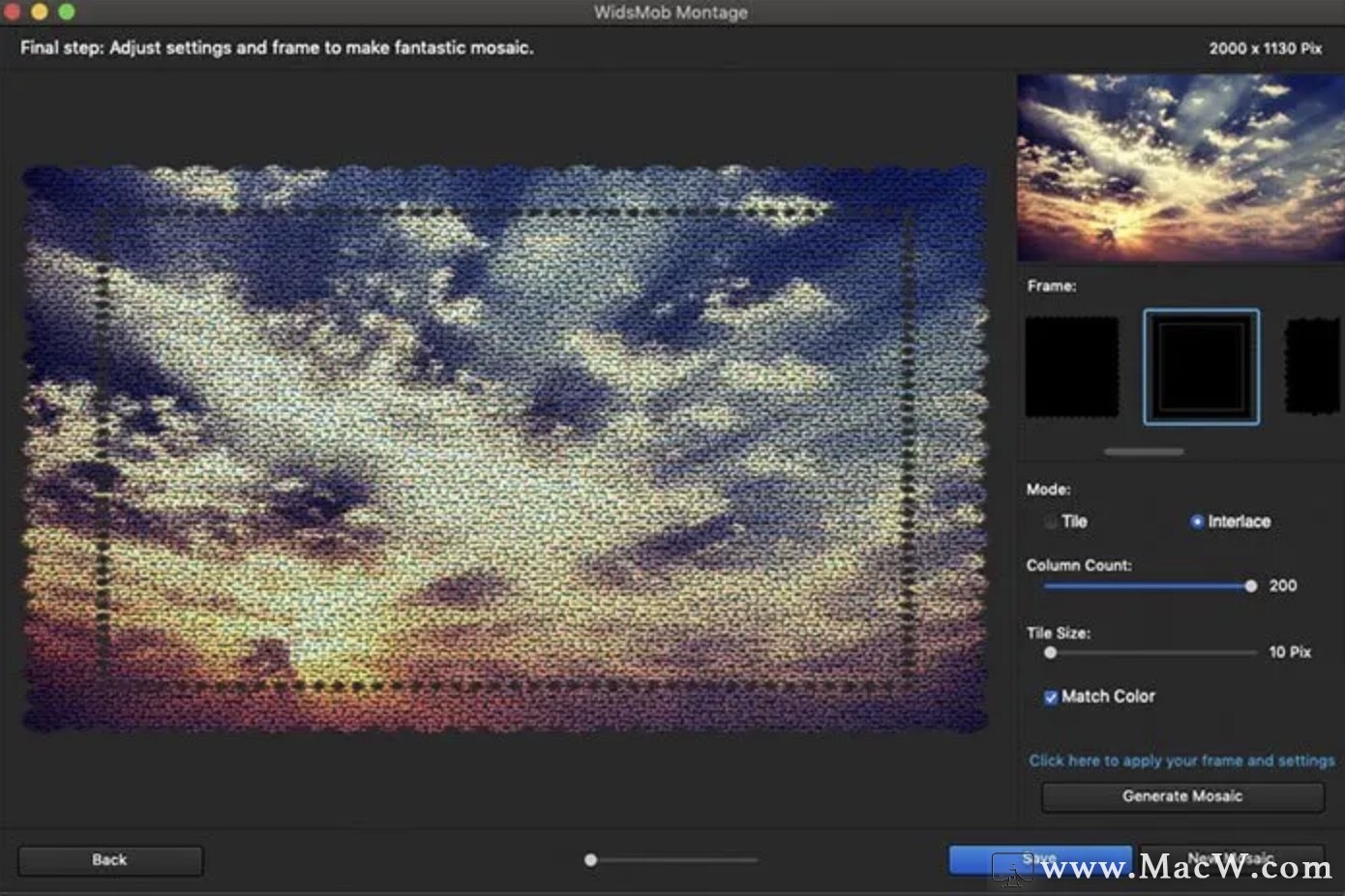Start over with the New Mosaic button
The width and height of the screenshot is (1345, 896).
[x=1231, y=859]
